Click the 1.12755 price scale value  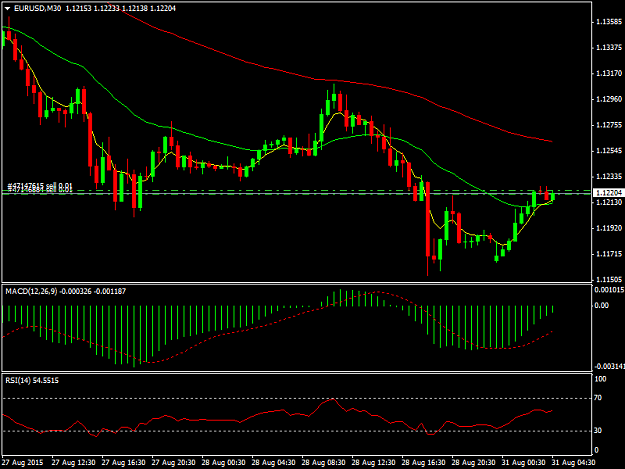609,125
